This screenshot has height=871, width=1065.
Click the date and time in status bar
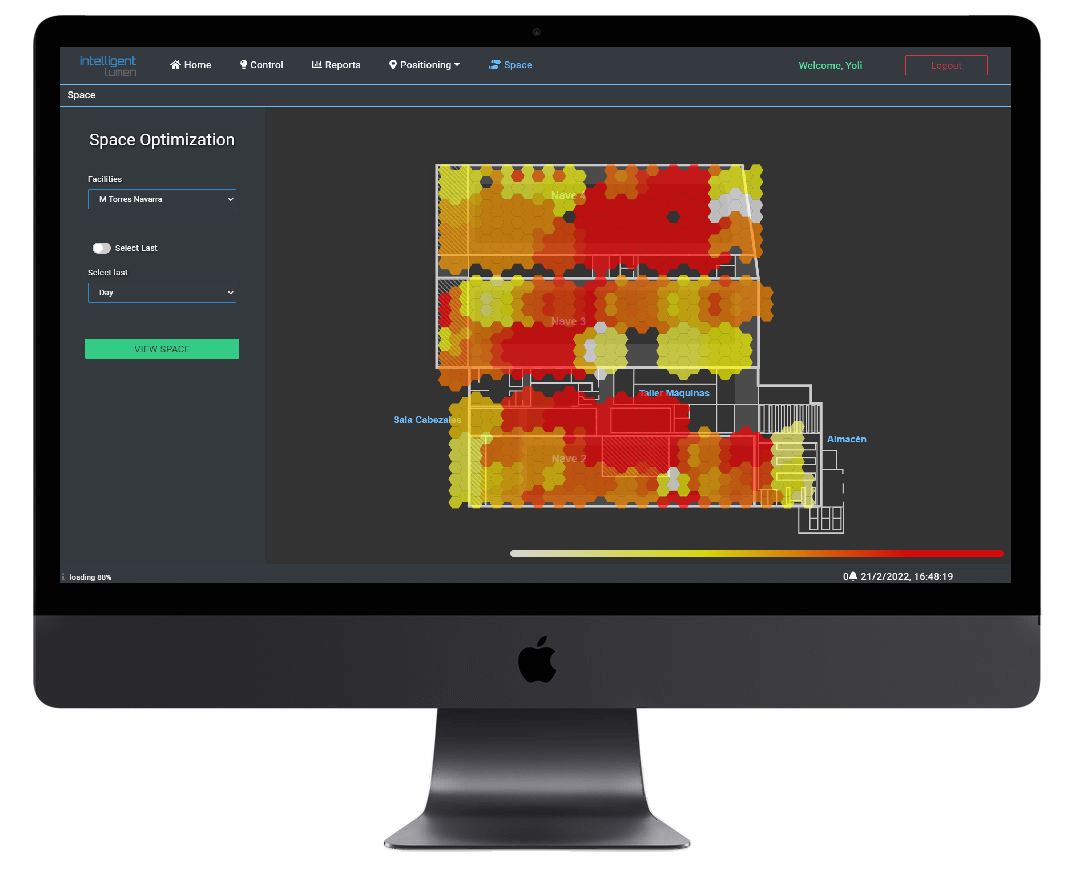(906, 576)
